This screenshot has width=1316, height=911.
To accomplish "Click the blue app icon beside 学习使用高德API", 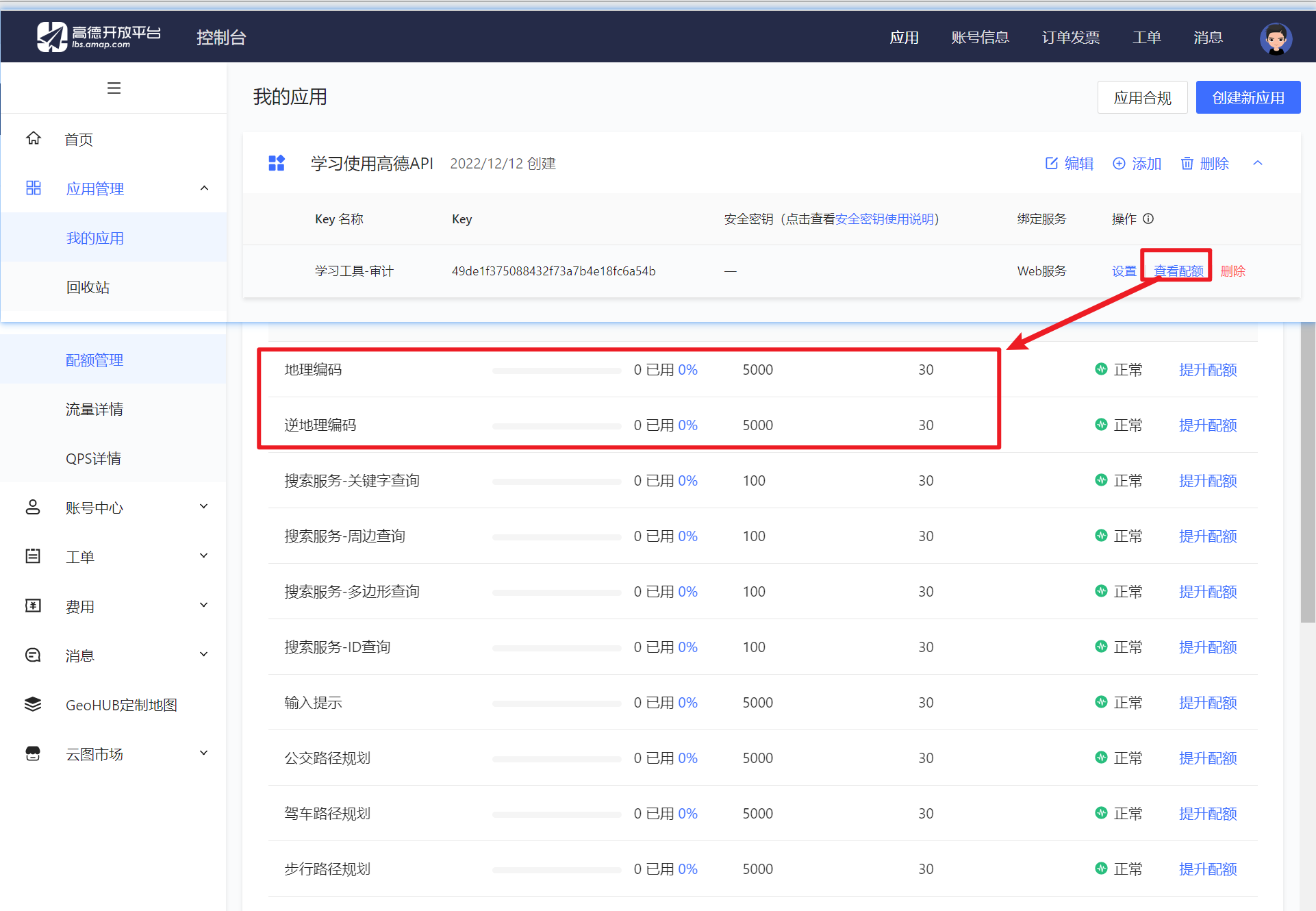I will [277, 163].
